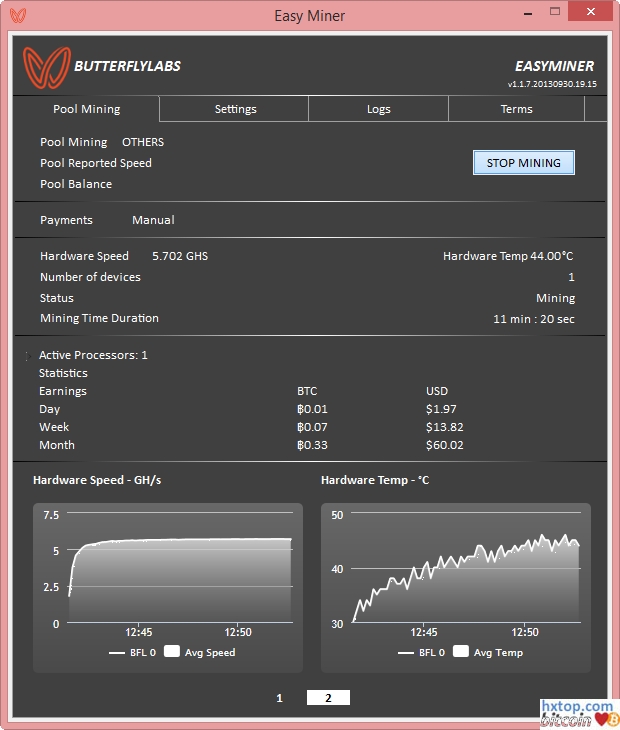Click BFL 0 legend under Hardware Speed chart
The height and width of the screenshot is (730, 620).
pyautogui.click(x=133, y=653)
